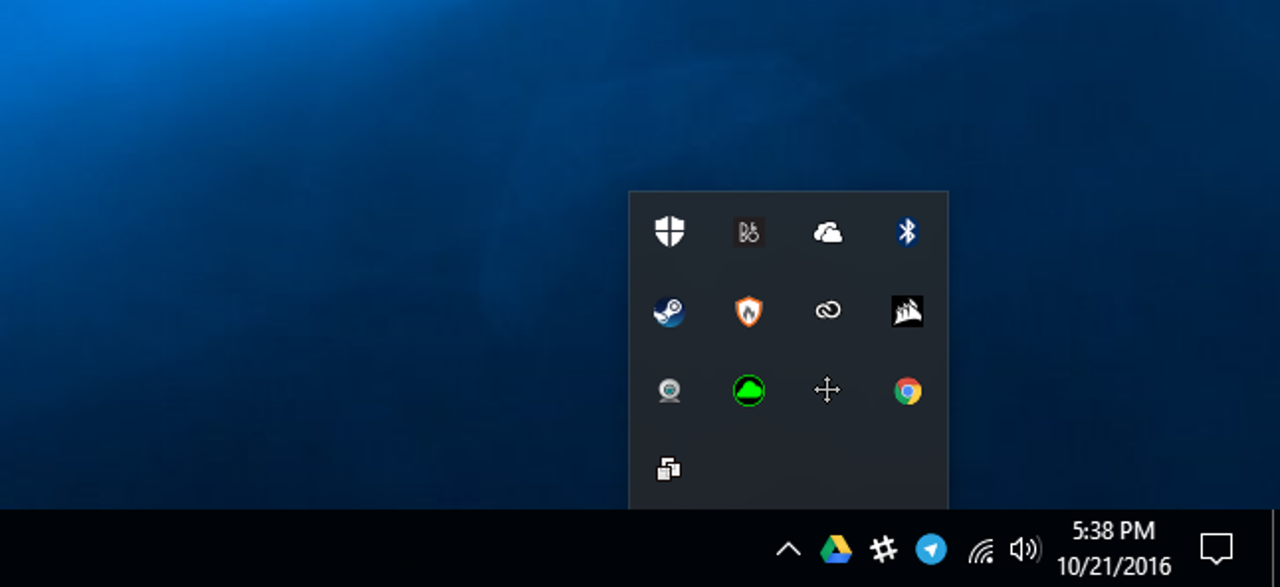1280x587 pixels.
Task: Open the Bluetooth devices tray icon
Action: tap(907, 232)
